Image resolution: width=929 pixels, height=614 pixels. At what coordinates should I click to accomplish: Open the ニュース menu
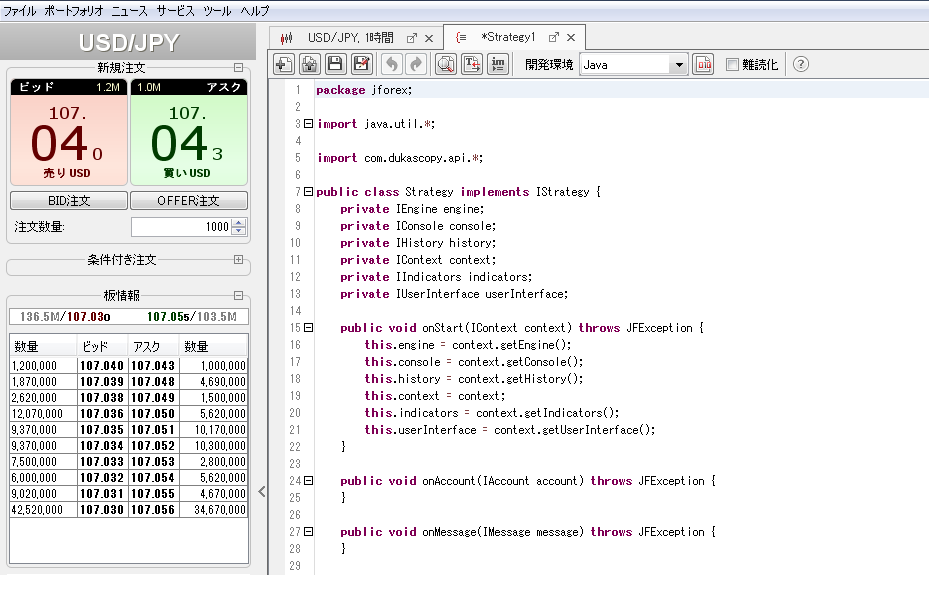pos(130,11)
